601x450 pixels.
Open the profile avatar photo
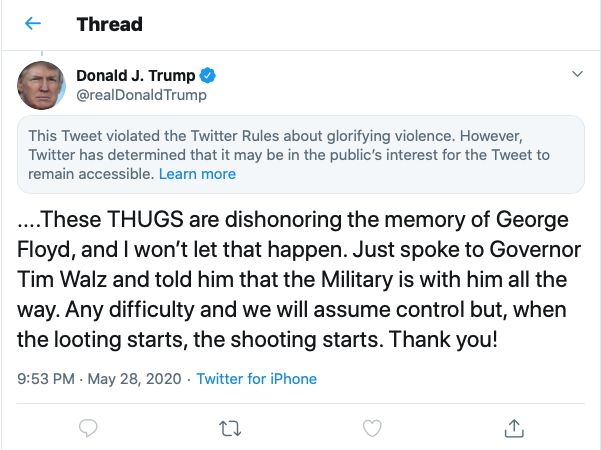point(42,85)
